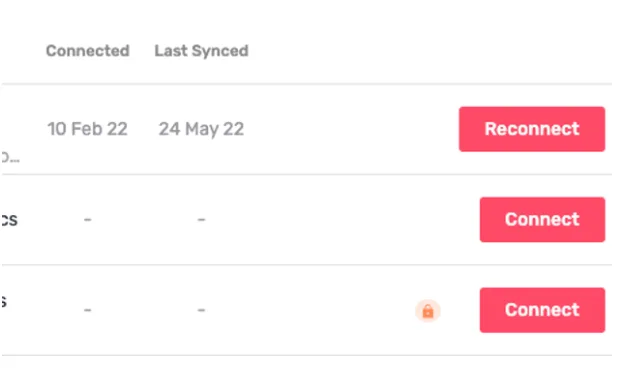Click blank area in the middle "cs" row
This screenshot has height=373, width=619.
[x=340, y=219]
